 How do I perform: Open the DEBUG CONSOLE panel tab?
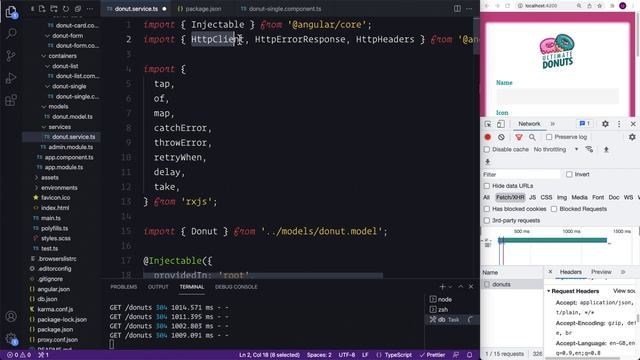pyautogui.click(x=236, y=287)
